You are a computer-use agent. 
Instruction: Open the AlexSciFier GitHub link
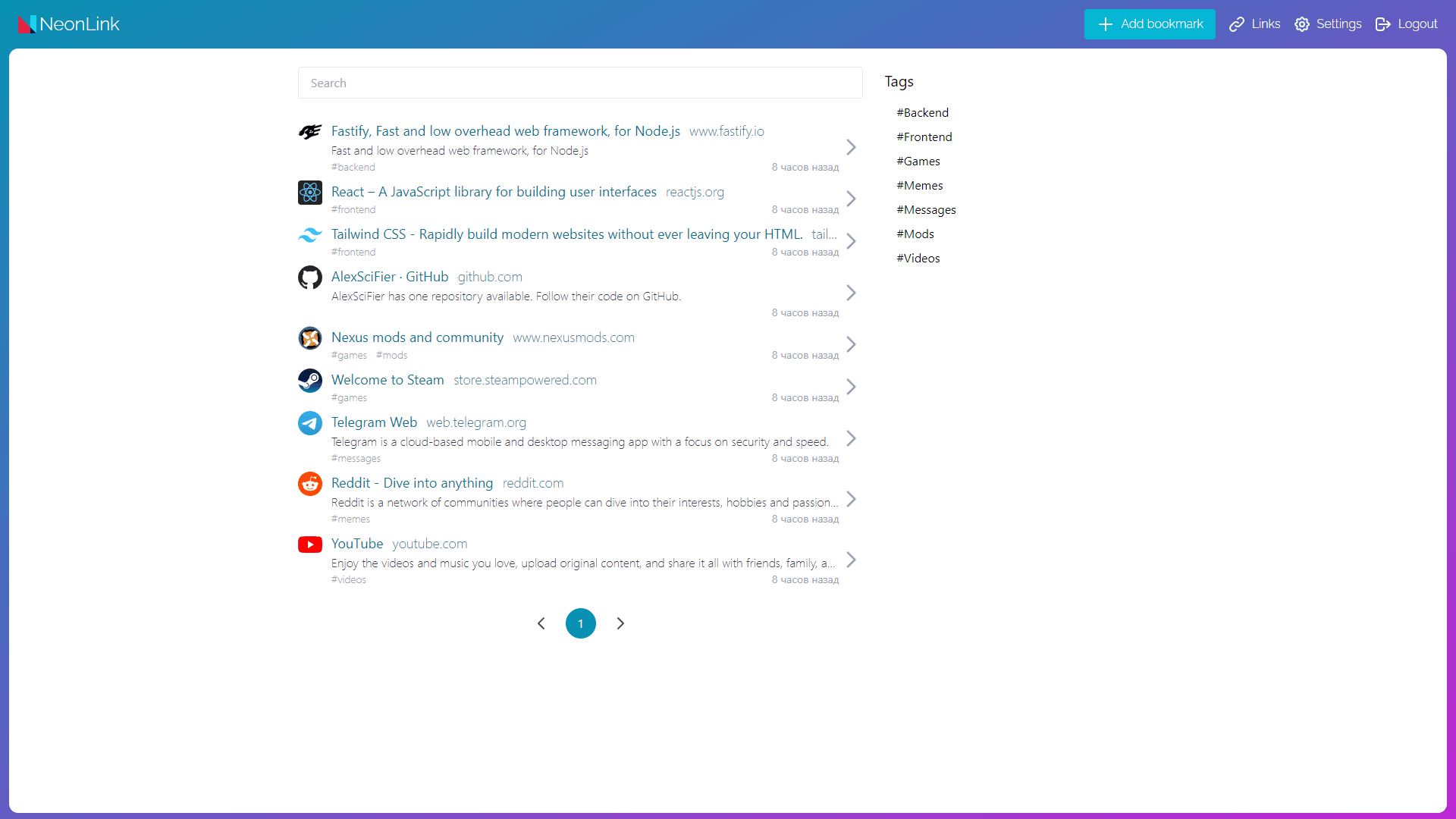pyautogui.click(x=390, y=277)
